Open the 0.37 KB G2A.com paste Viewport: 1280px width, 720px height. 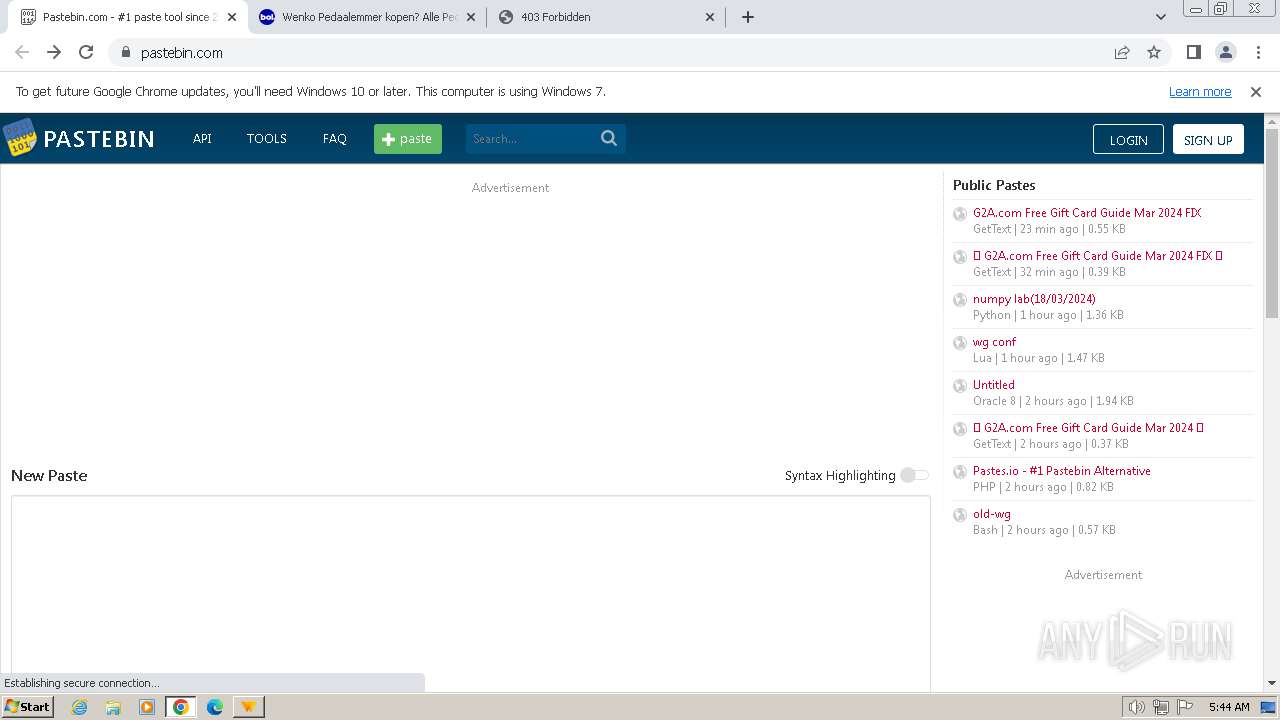[1088, 428]
